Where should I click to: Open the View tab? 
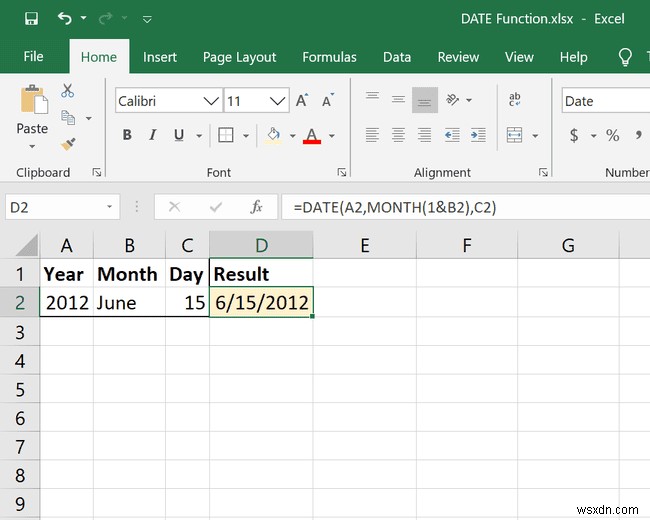(519, 57)
